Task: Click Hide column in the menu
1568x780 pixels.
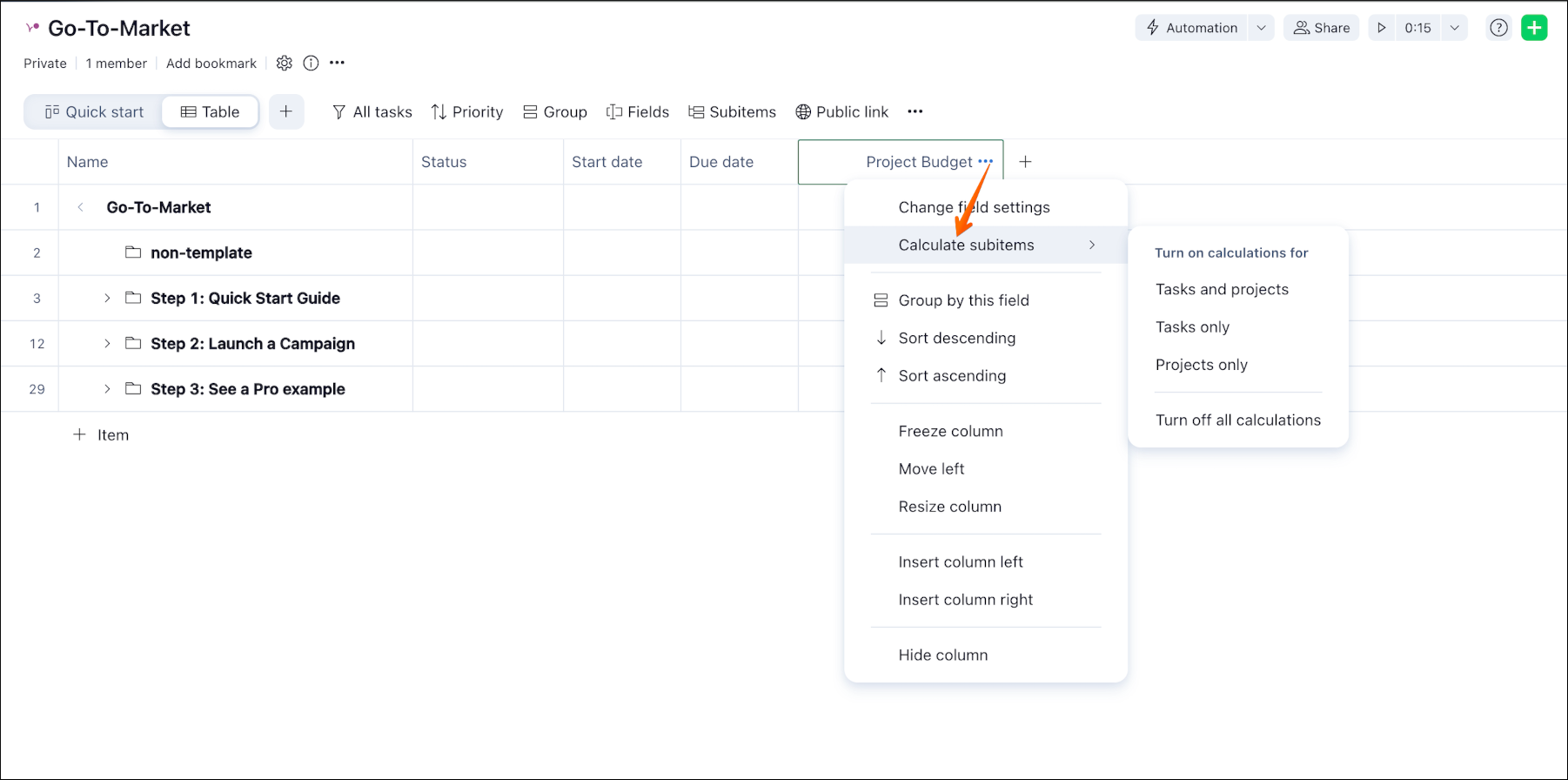Action: click(x=942, y=656)
